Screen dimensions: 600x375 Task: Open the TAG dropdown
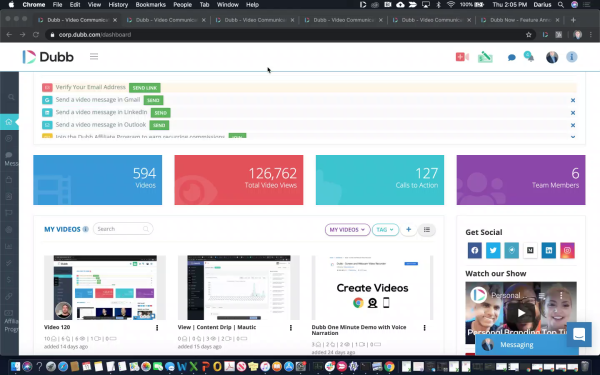pos(385,230)
